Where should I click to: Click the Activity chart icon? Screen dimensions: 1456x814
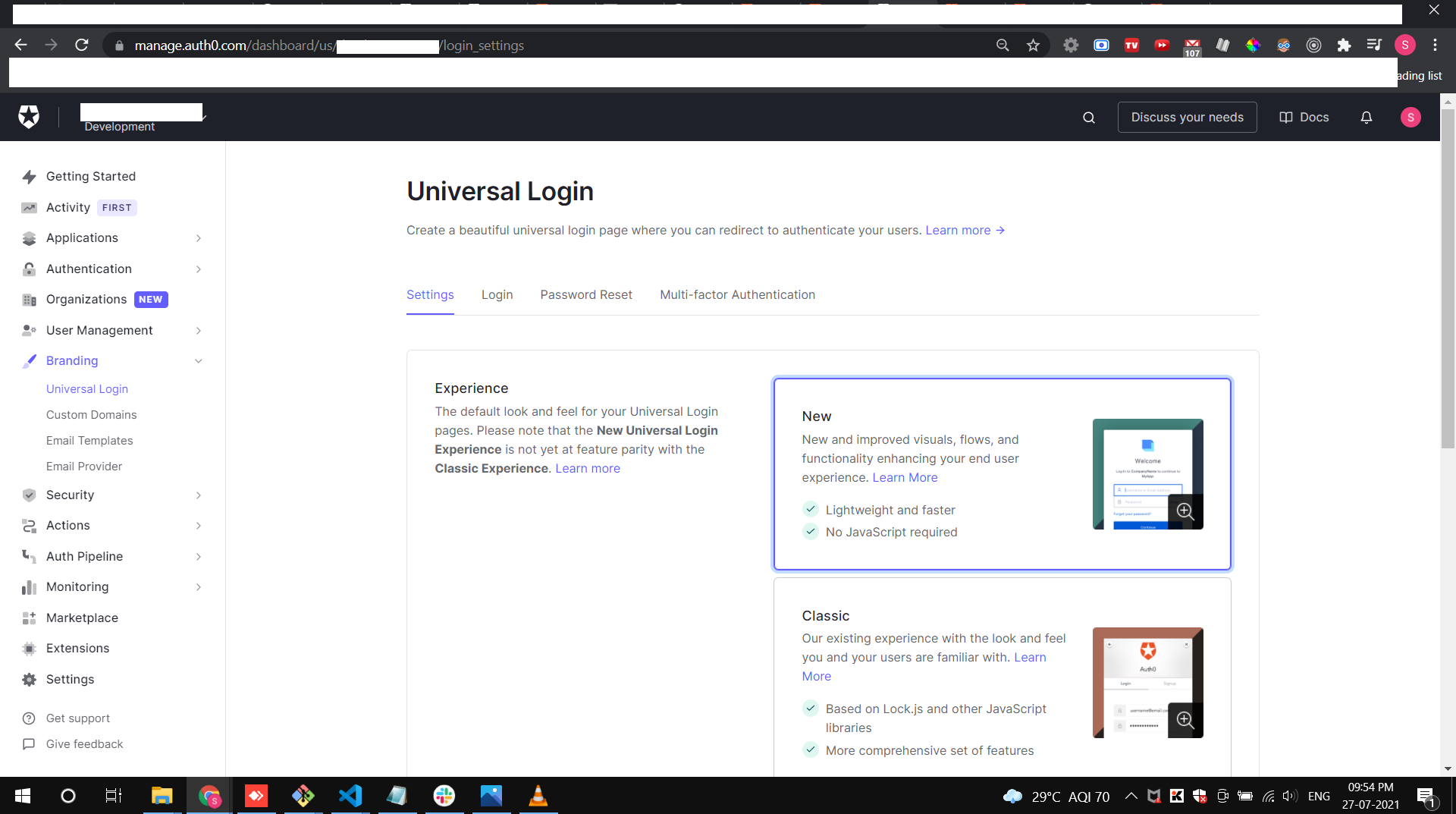pyautogui.click(x=29, y=208)
